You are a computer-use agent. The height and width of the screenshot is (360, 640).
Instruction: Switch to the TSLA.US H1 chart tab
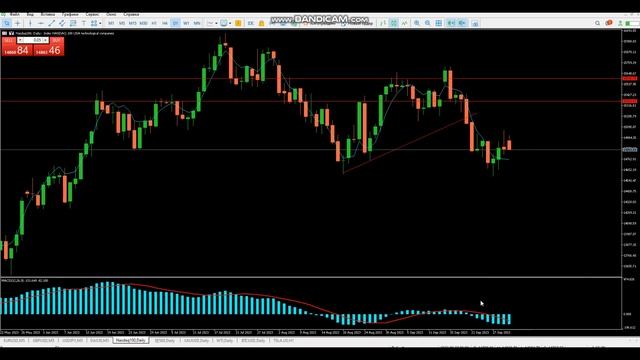[x=284, y=340]
